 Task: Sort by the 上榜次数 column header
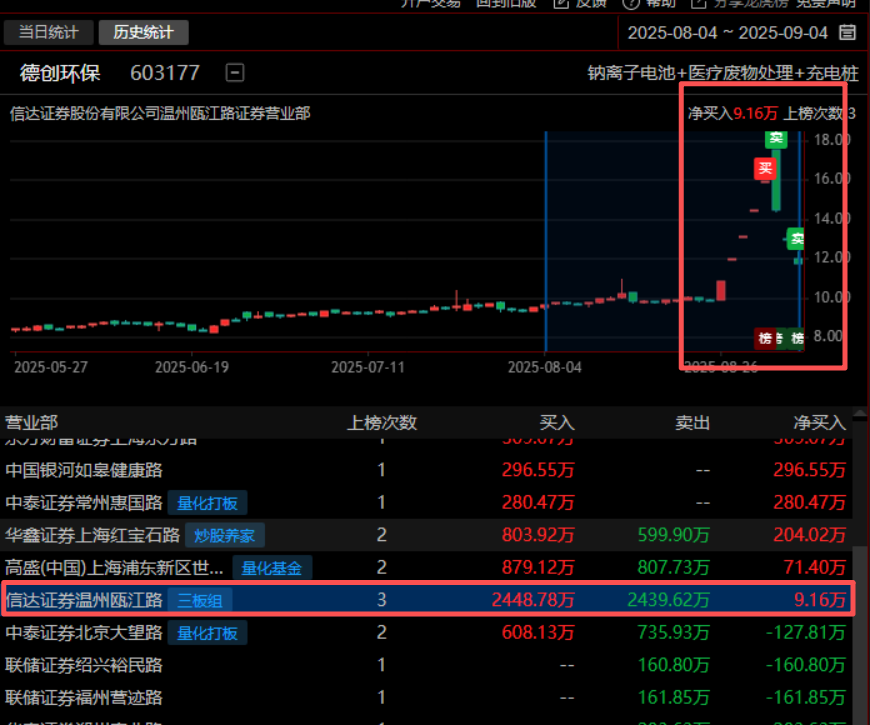tap(382, 423)
